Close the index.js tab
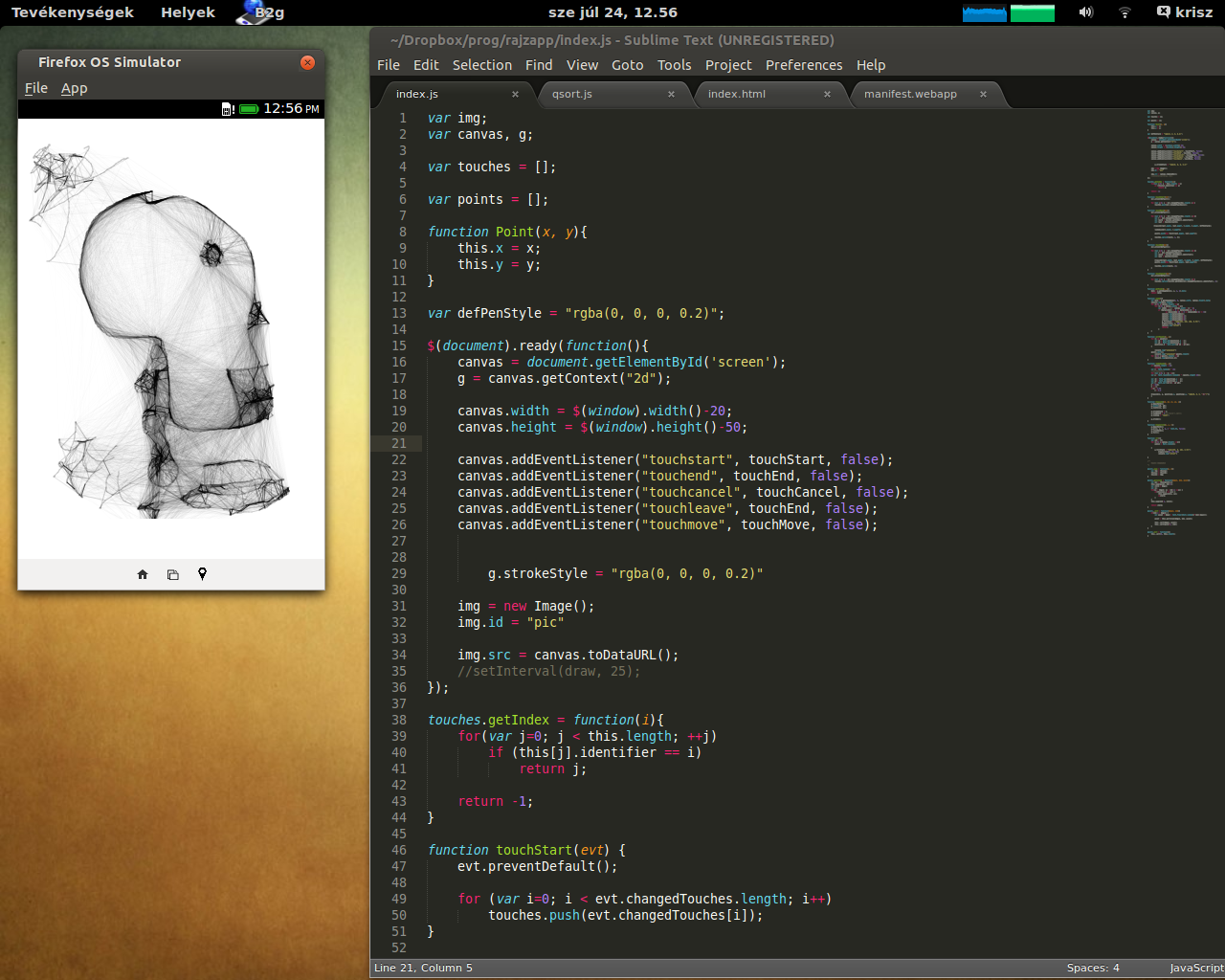 click(x=515, y=94)
